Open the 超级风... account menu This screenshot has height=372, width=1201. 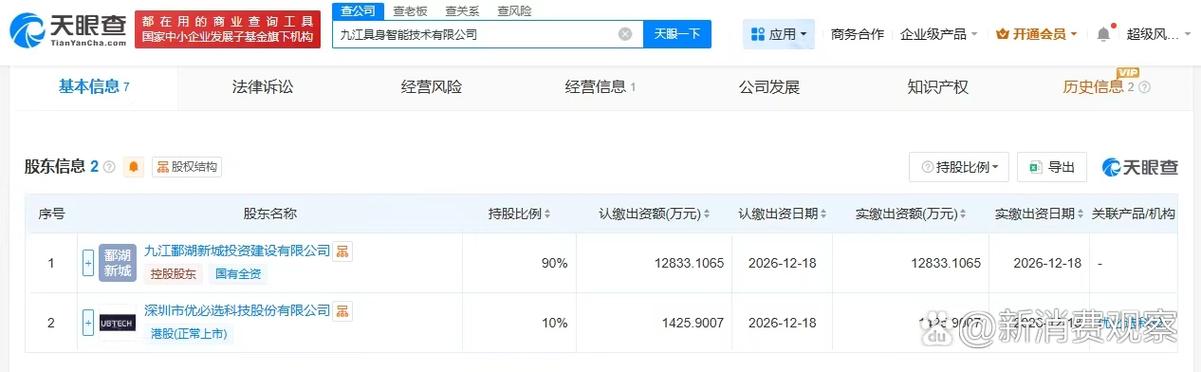click(1159, 34)
